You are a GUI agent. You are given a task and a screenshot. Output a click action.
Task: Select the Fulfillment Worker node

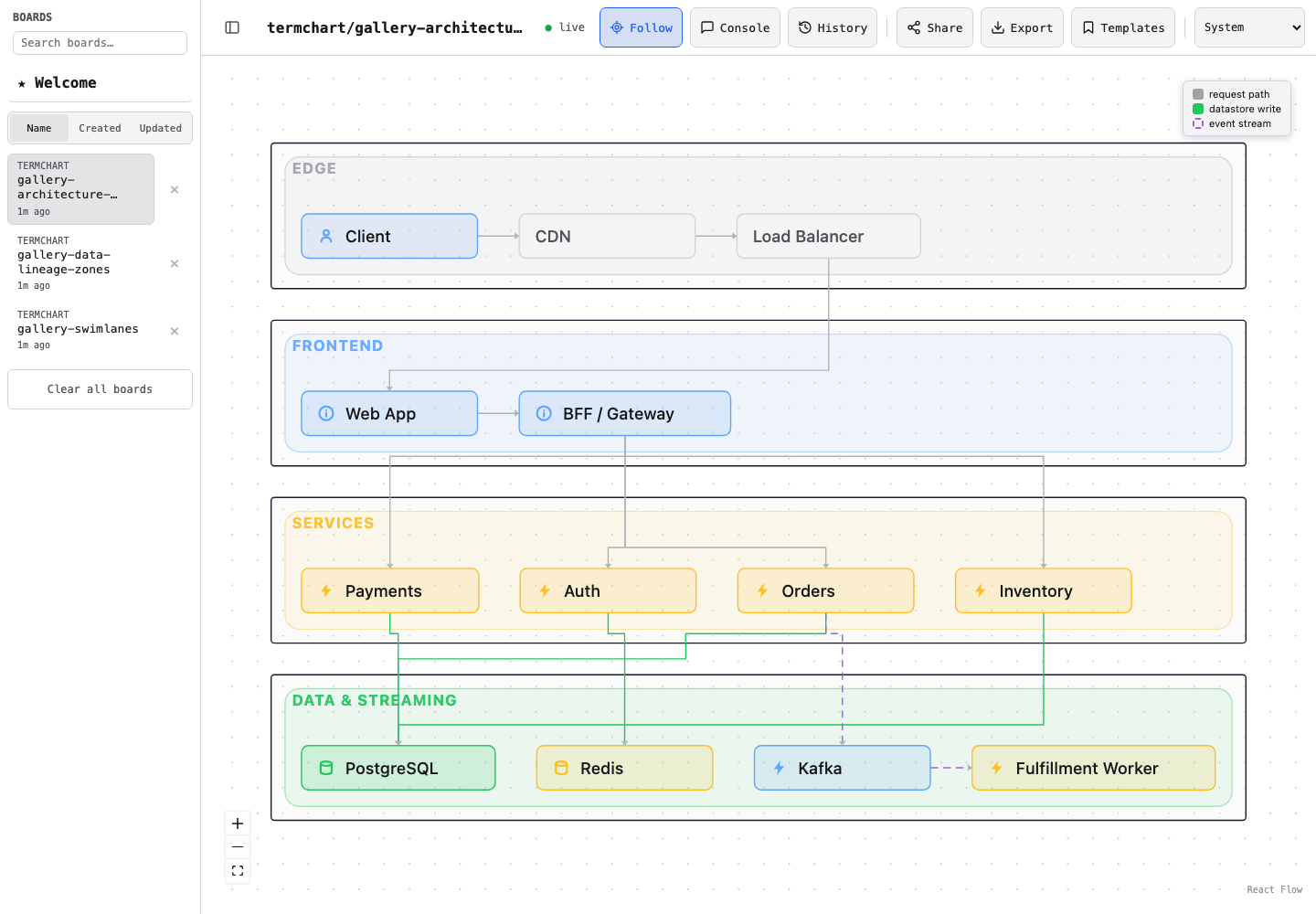tap(1094, 768)
